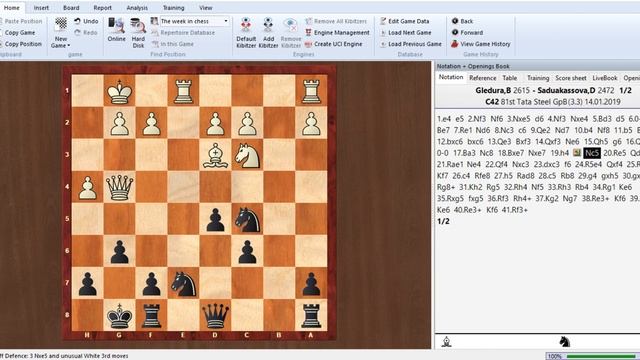640x360 pixels.
Task: Click the zoom progress bar in status bar
Action: [x=602, y=356]
